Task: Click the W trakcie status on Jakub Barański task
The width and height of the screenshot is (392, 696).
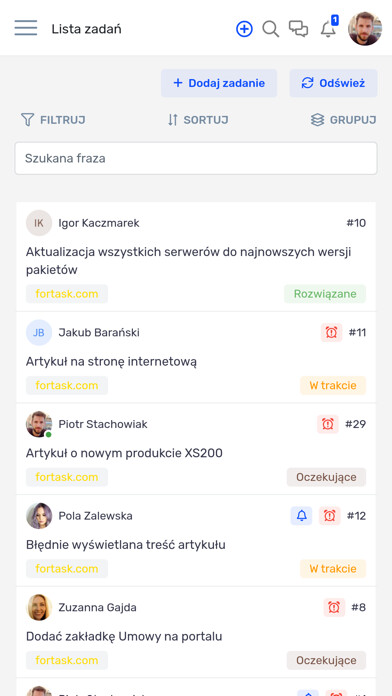Action: point(333,385)
